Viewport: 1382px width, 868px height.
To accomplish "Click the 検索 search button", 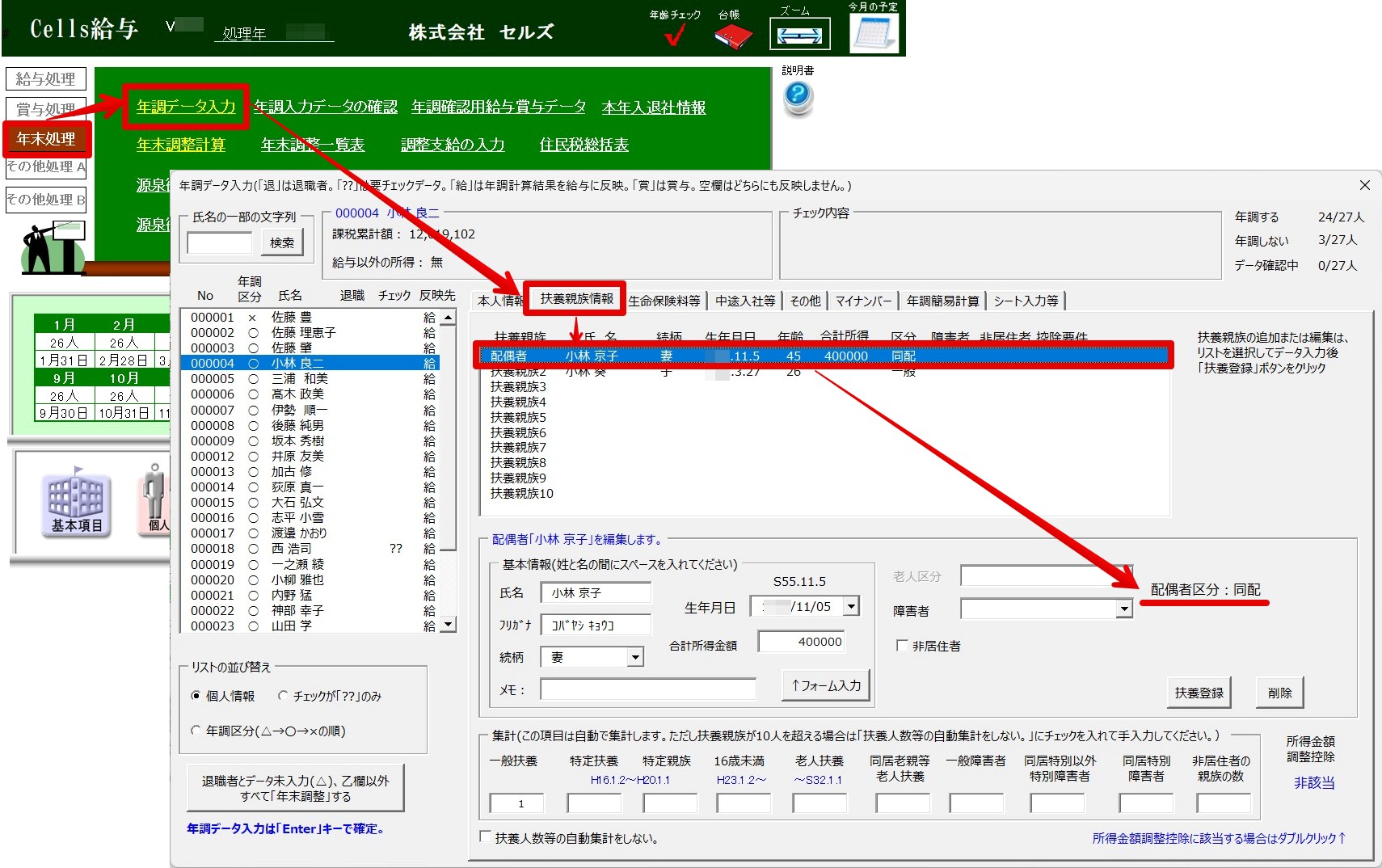I will pyautogui.click(x=281, y=242).
